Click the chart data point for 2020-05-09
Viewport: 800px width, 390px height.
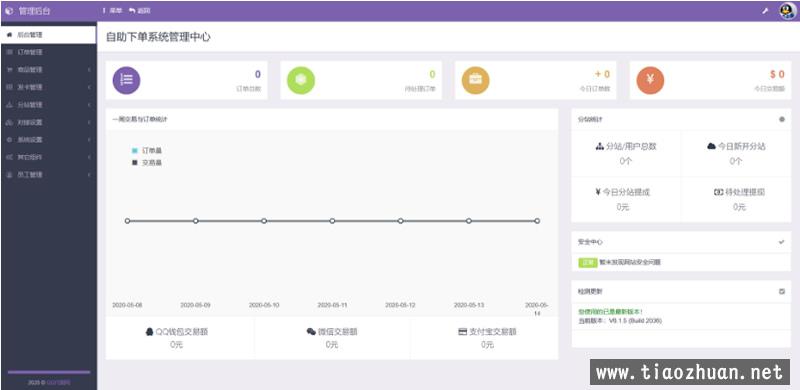click(x=195, y=221)
